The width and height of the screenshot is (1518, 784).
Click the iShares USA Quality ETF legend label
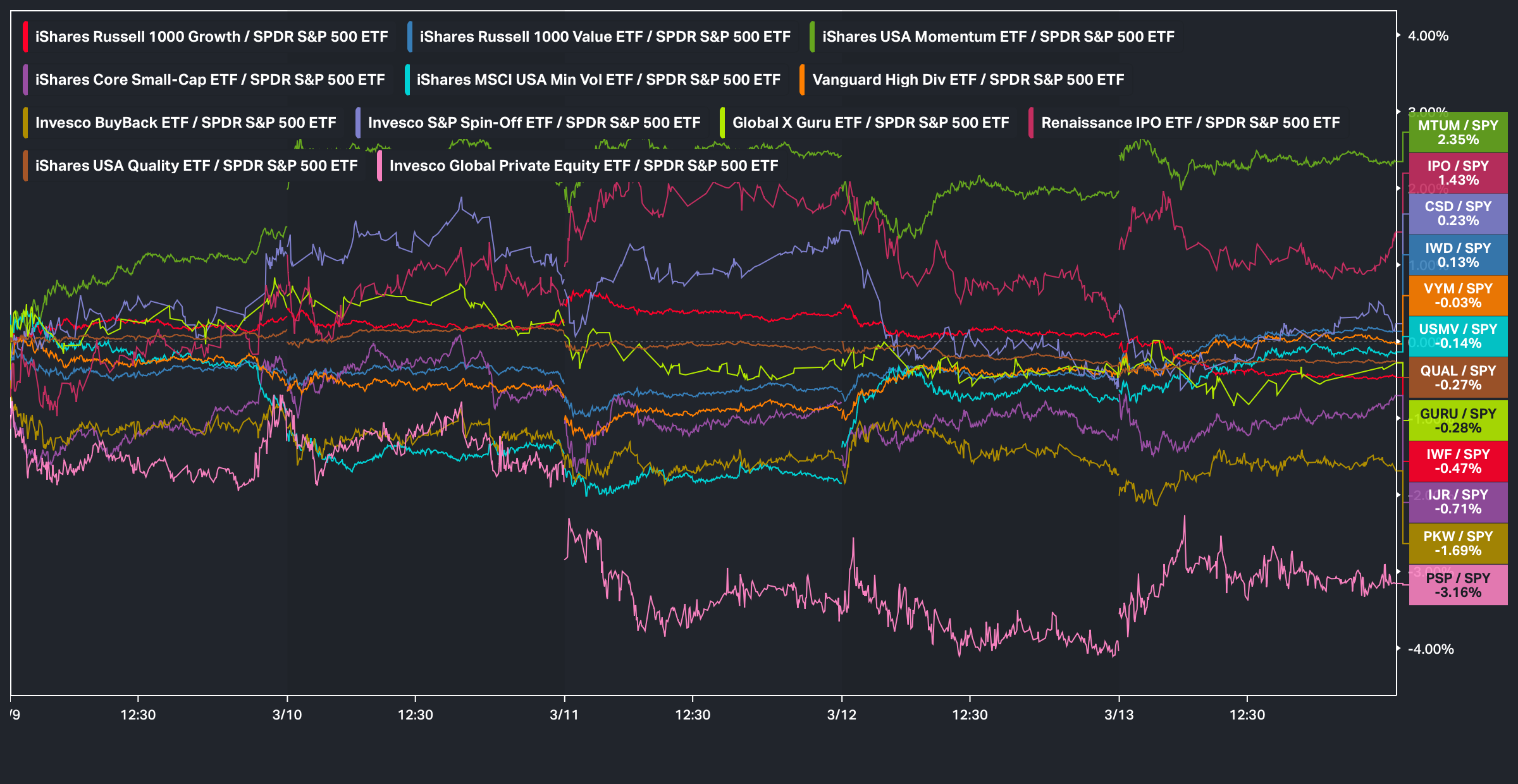coord(196,166)
